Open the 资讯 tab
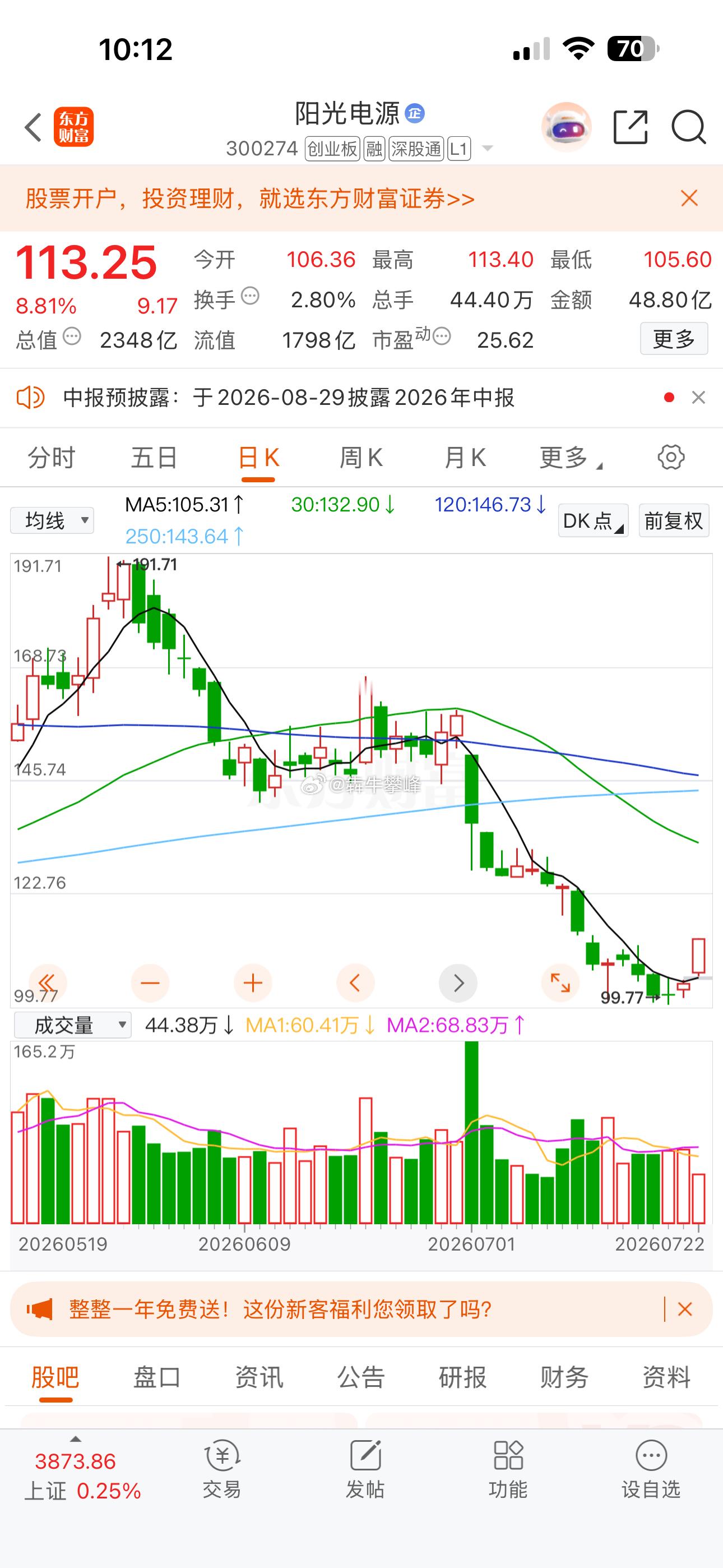Image resolution: width=723 pixels, height=1568 pixels. point(259,1377)
